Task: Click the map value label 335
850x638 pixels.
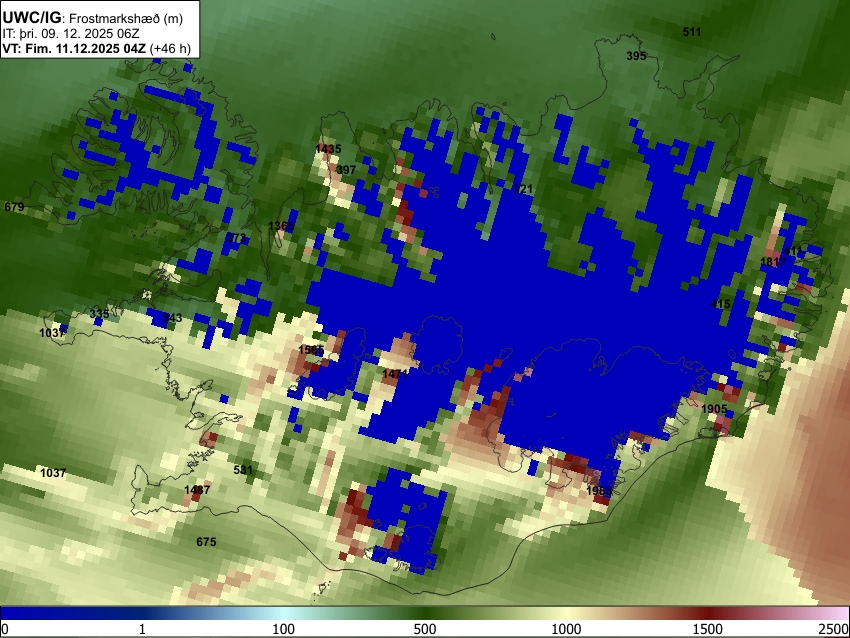Action: pos(99,314)
